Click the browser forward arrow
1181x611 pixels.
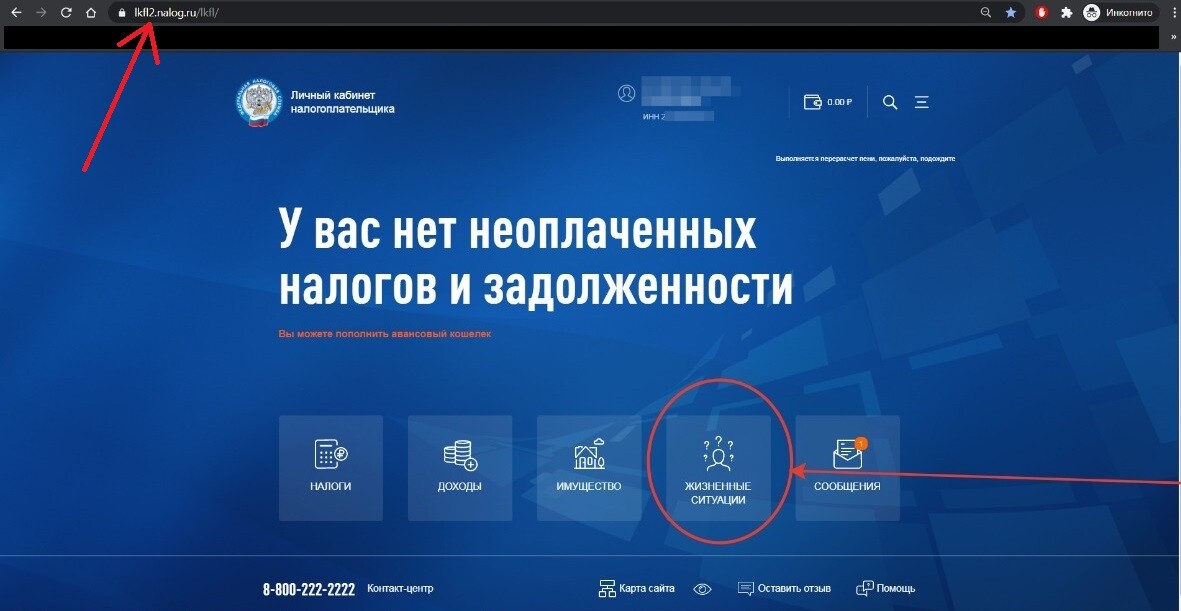pyautogui.click(x=41, y=13)
